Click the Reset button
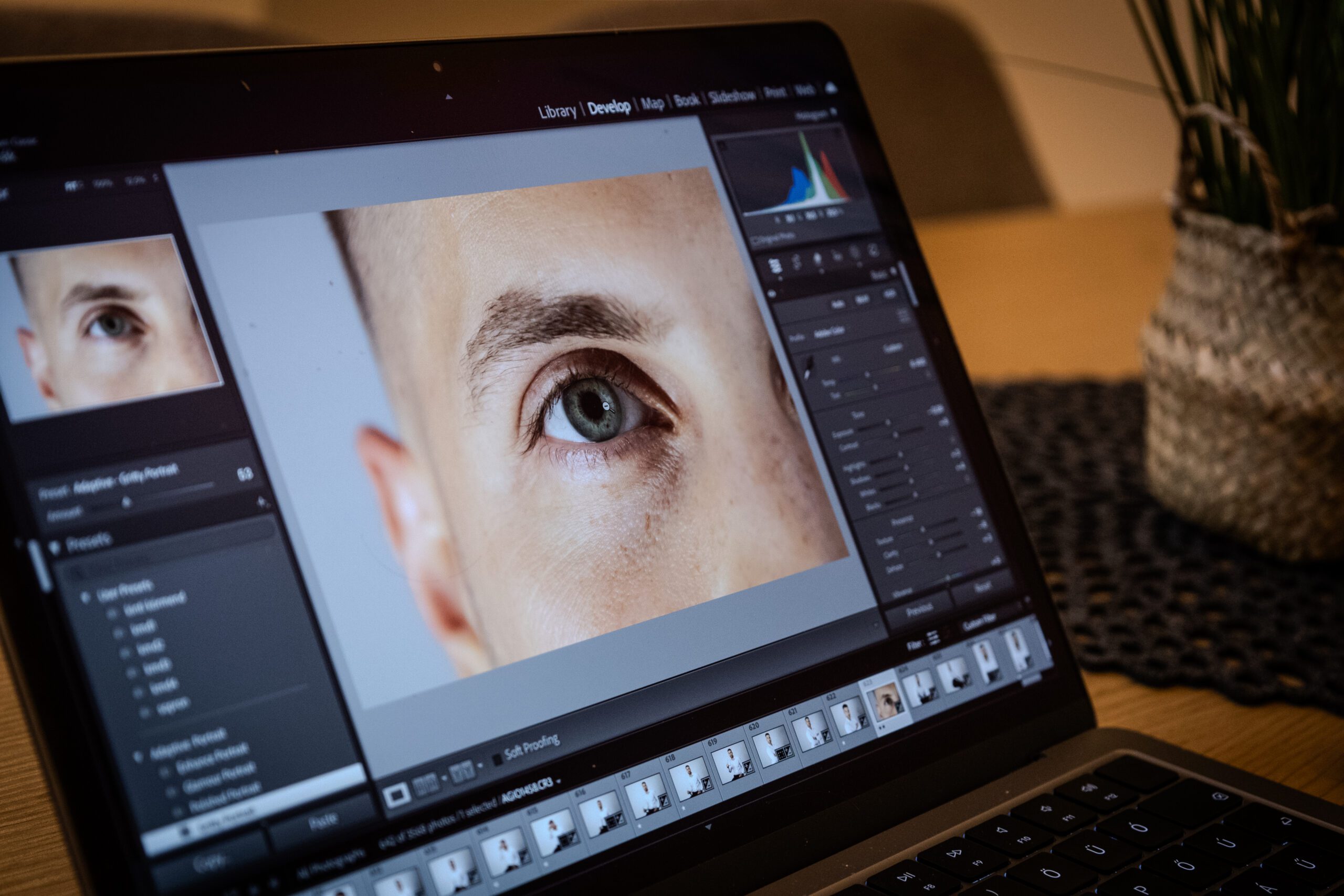This screenshot has height=896, width=1344. click(x=982, y=587)
